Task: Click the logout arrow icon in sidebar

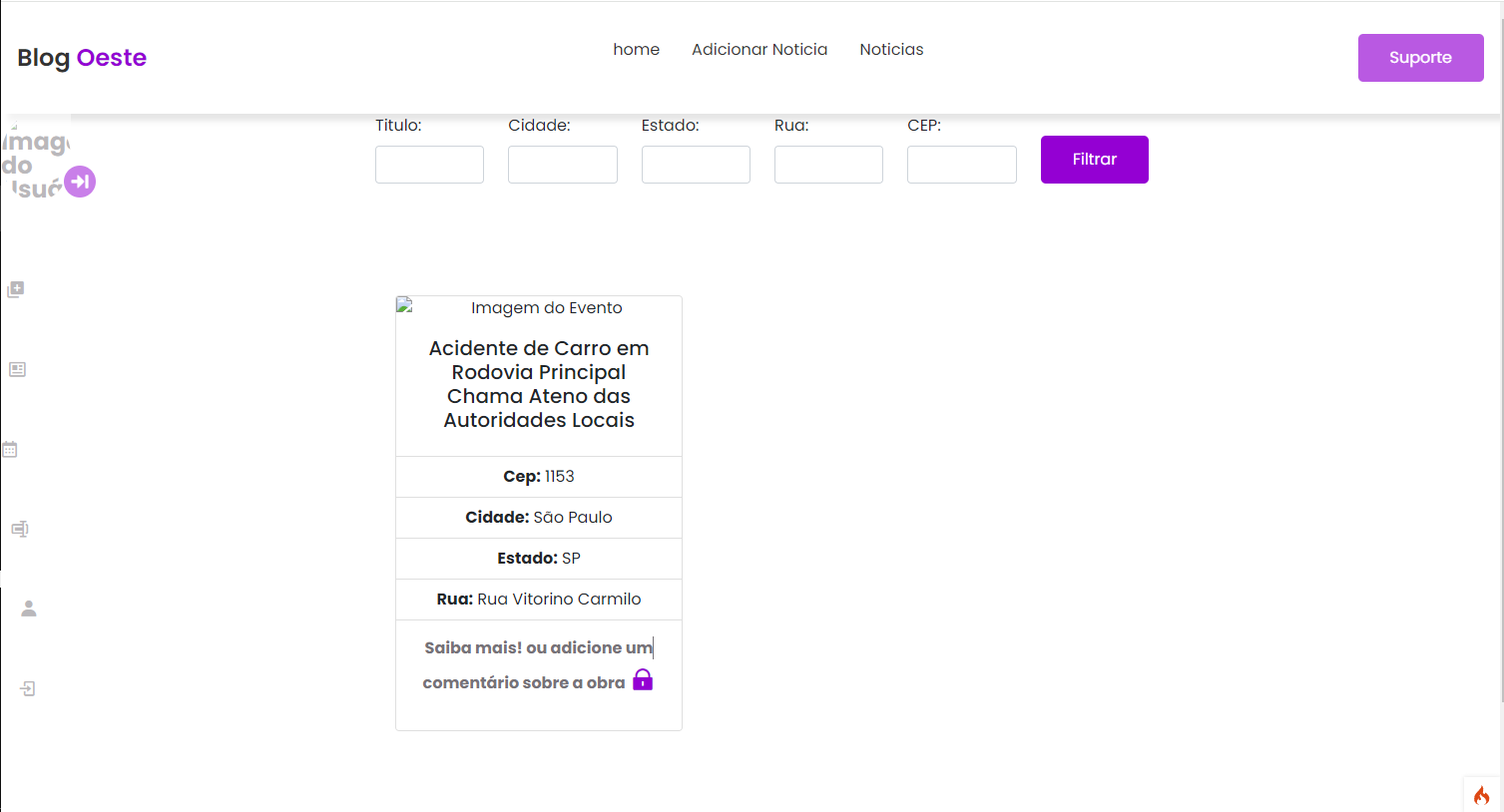Action: pos(28,688)
